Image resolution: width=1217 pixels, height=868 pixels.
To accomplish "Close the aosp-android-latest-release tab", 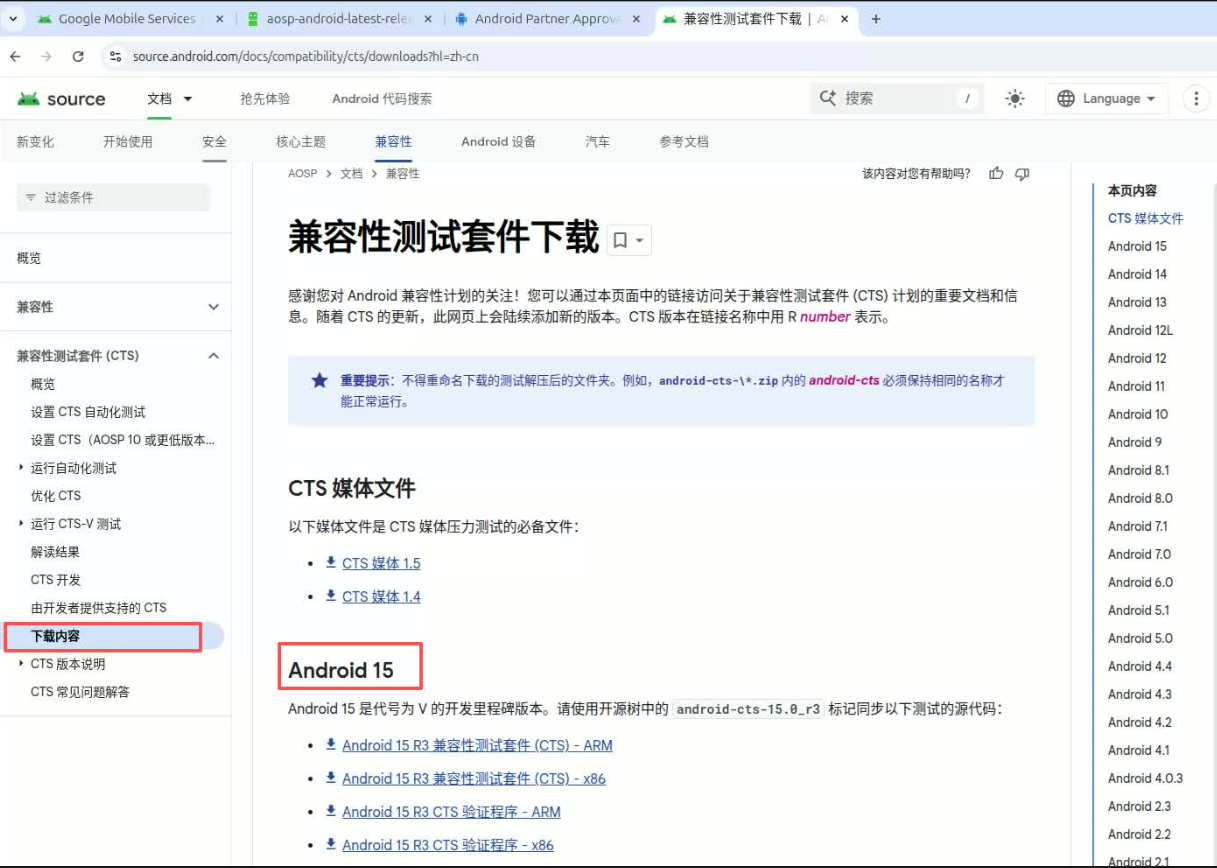I will (429, 19).
